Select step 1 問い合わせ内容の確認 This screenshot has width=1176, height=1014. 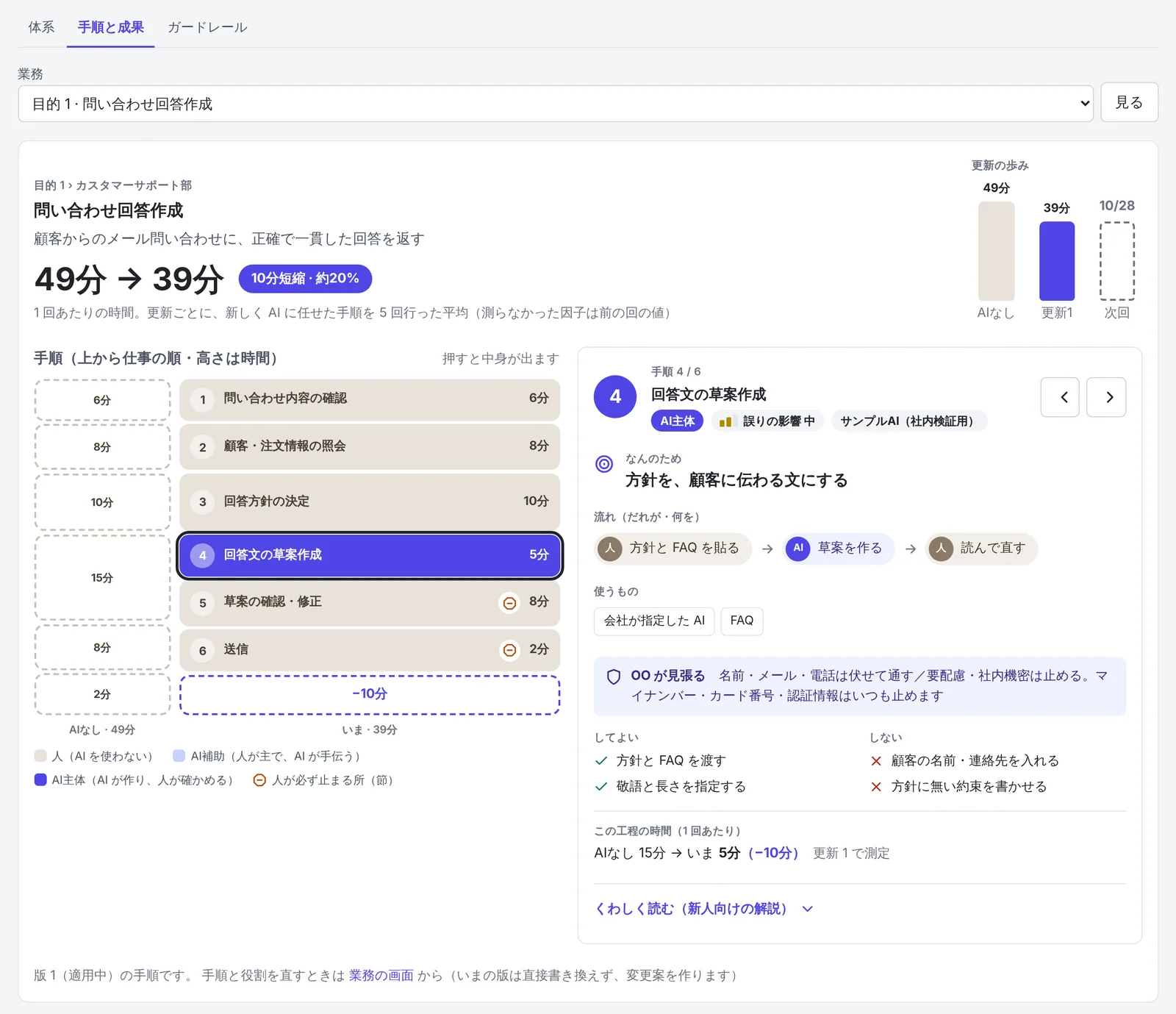370,399
